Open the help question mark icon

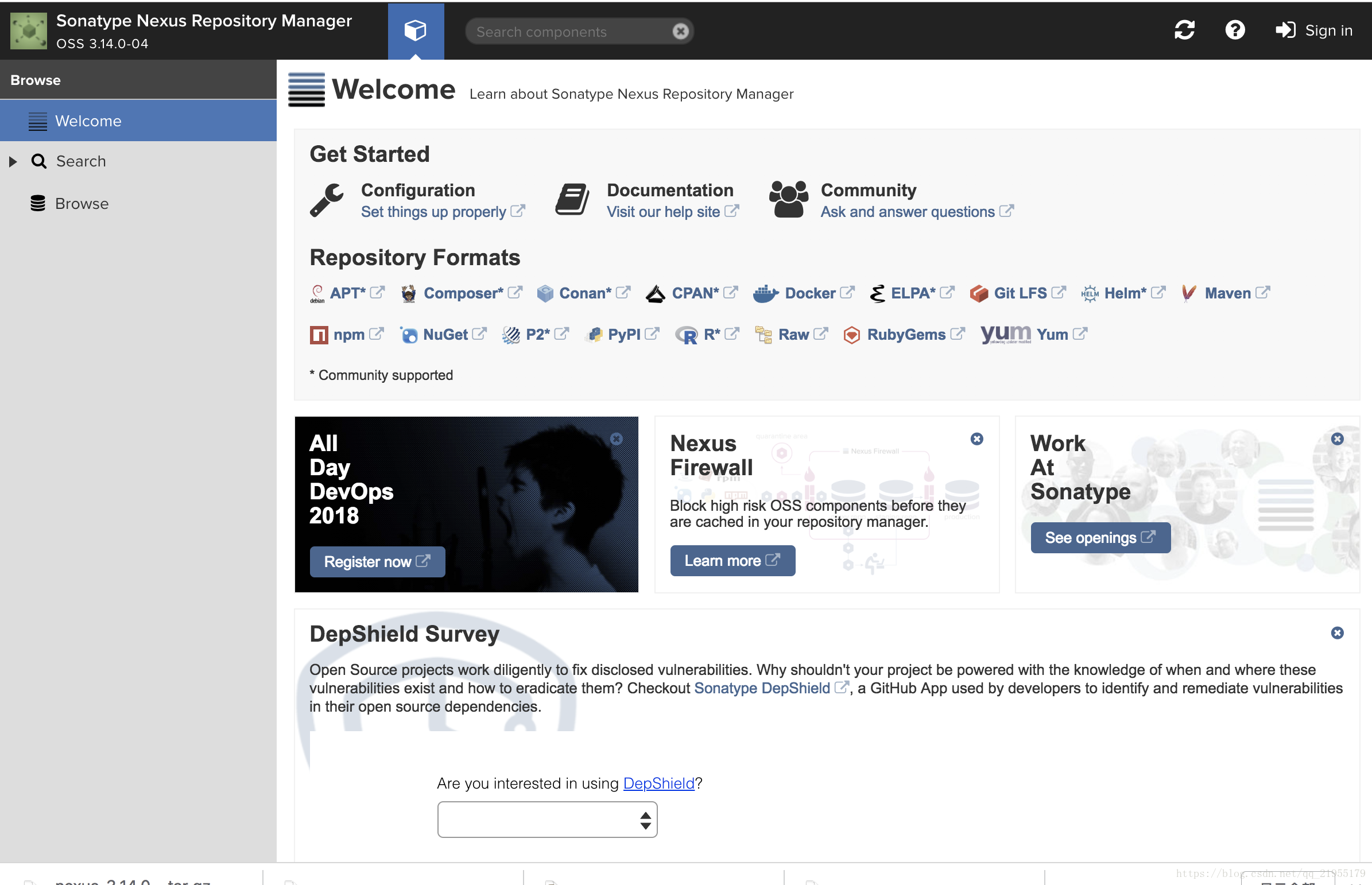[x=1235, y=30]
